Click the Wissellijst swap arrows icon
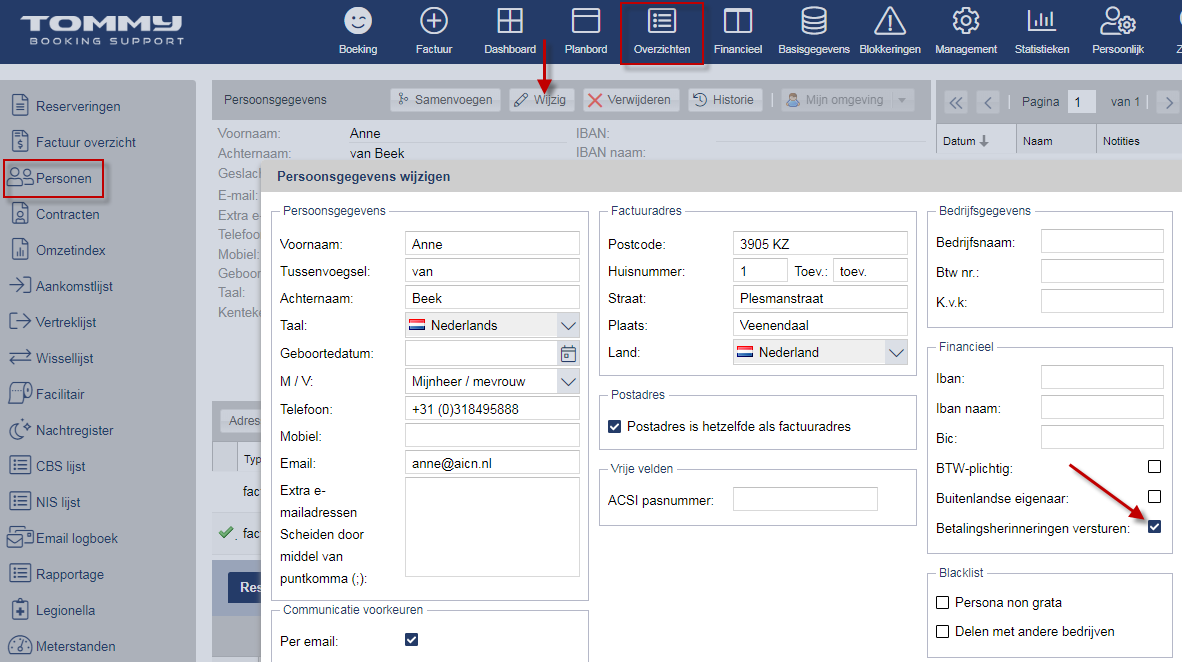The height and width of the screenshot is (662, 1182). (20, 357)
